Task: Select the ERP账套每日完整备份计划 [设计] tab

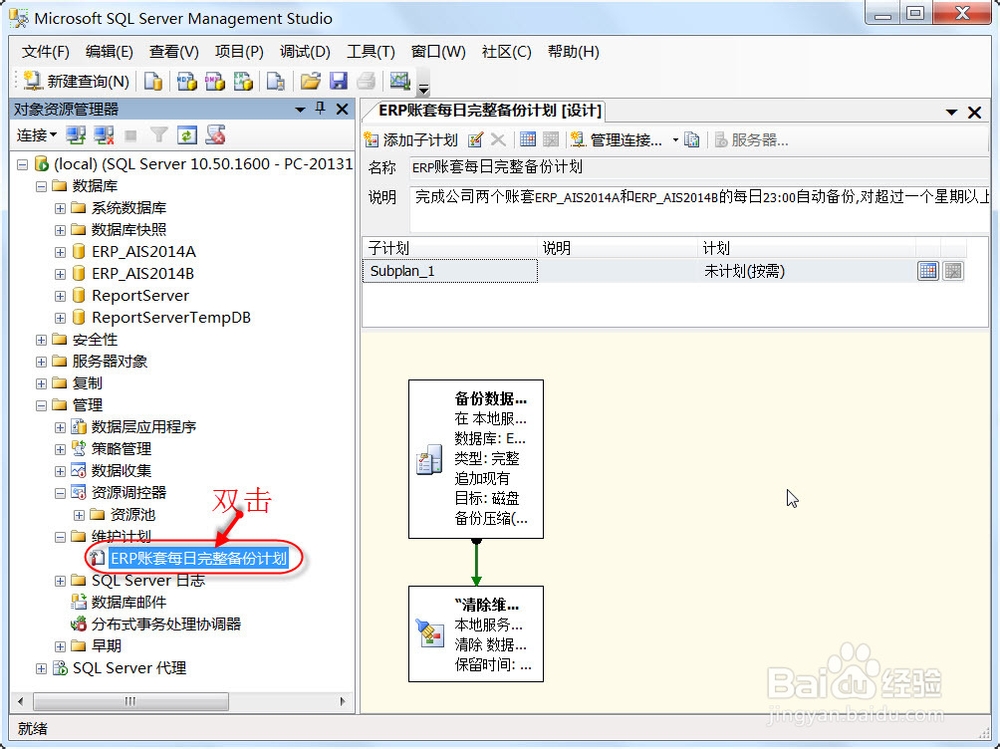Action: click(490, 110)
